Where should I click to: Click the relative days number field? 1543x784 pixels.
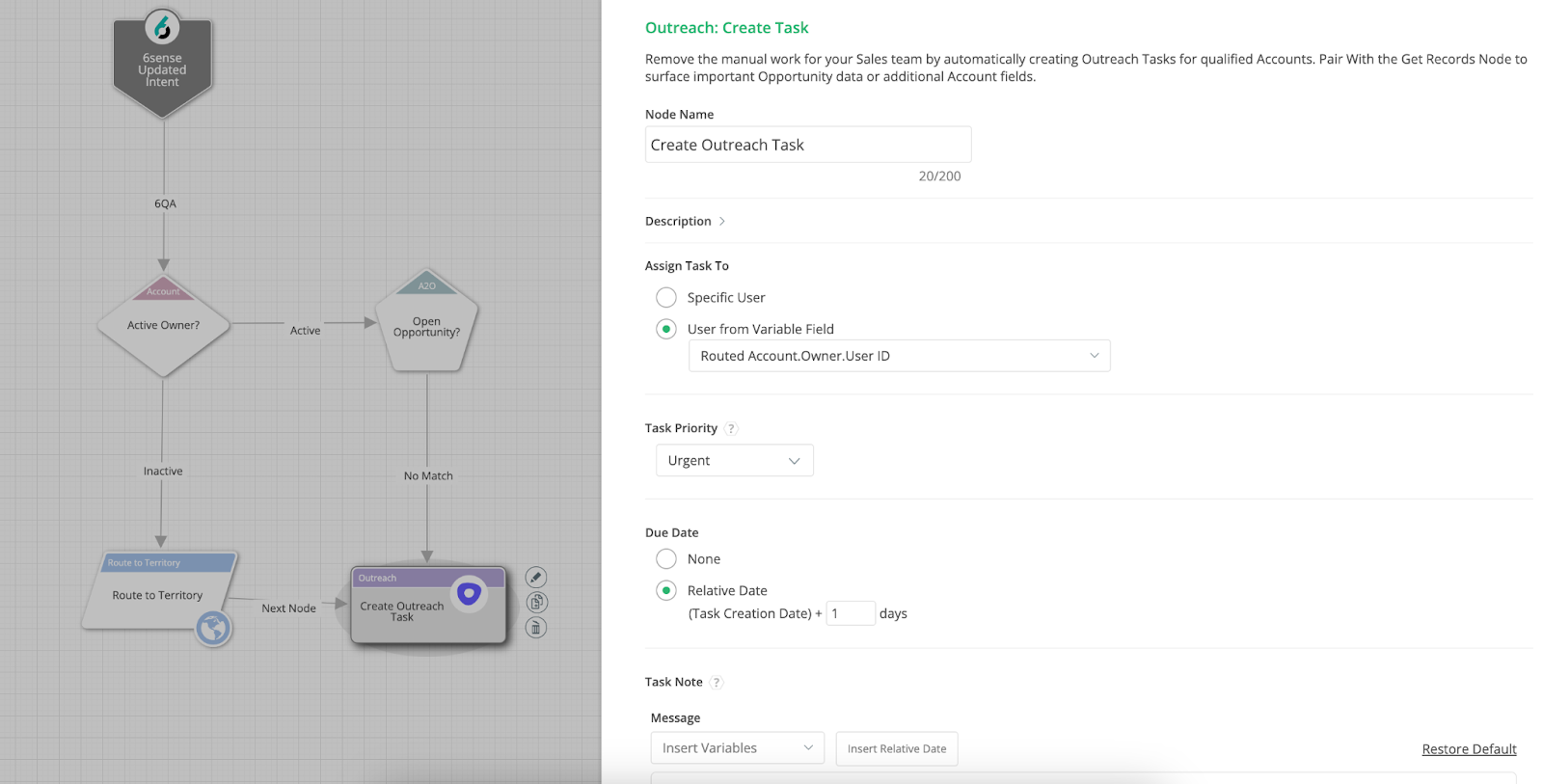point(851,613)
